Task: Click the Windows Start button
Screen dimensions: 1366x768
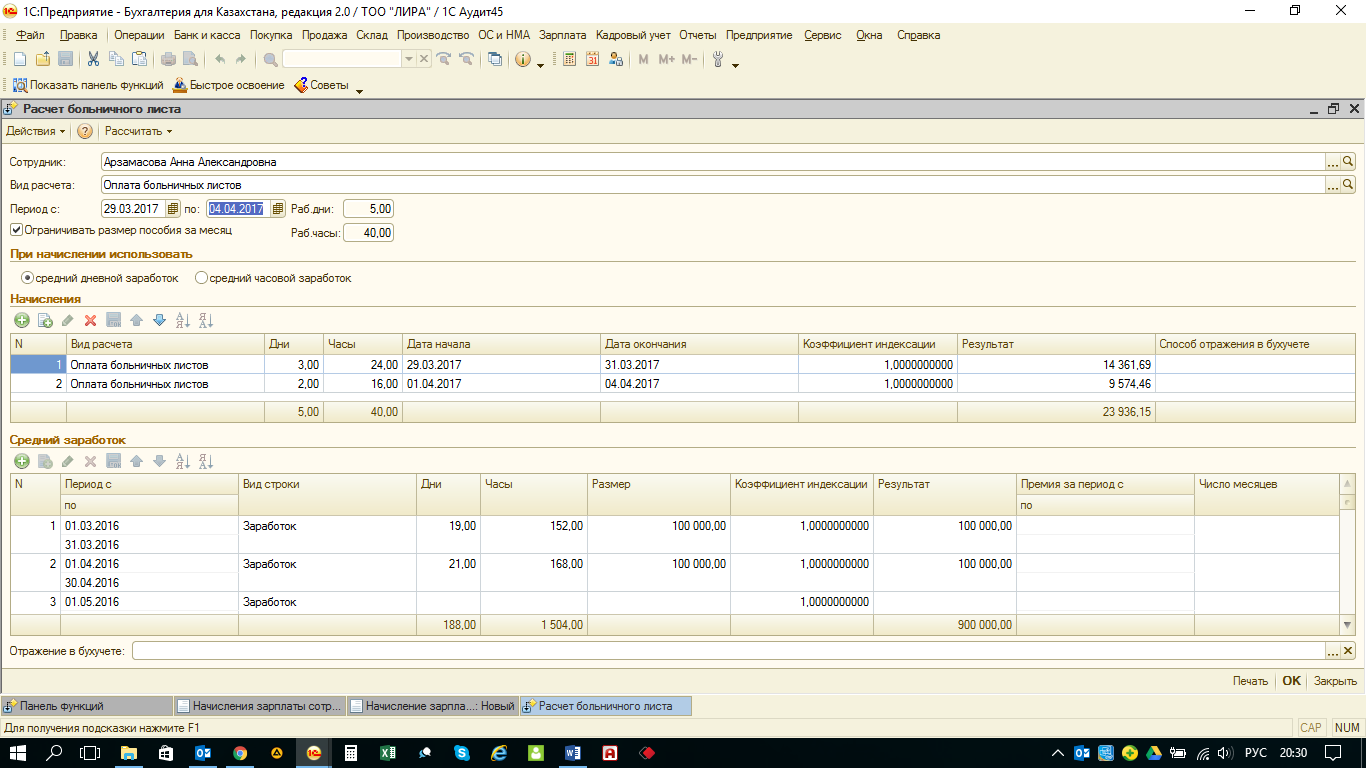Action: (18, 752)
